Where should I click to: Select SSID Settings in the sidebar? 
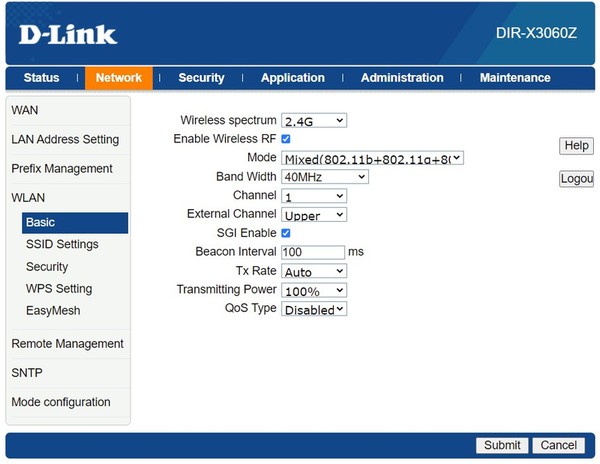(x=62, y=245)
